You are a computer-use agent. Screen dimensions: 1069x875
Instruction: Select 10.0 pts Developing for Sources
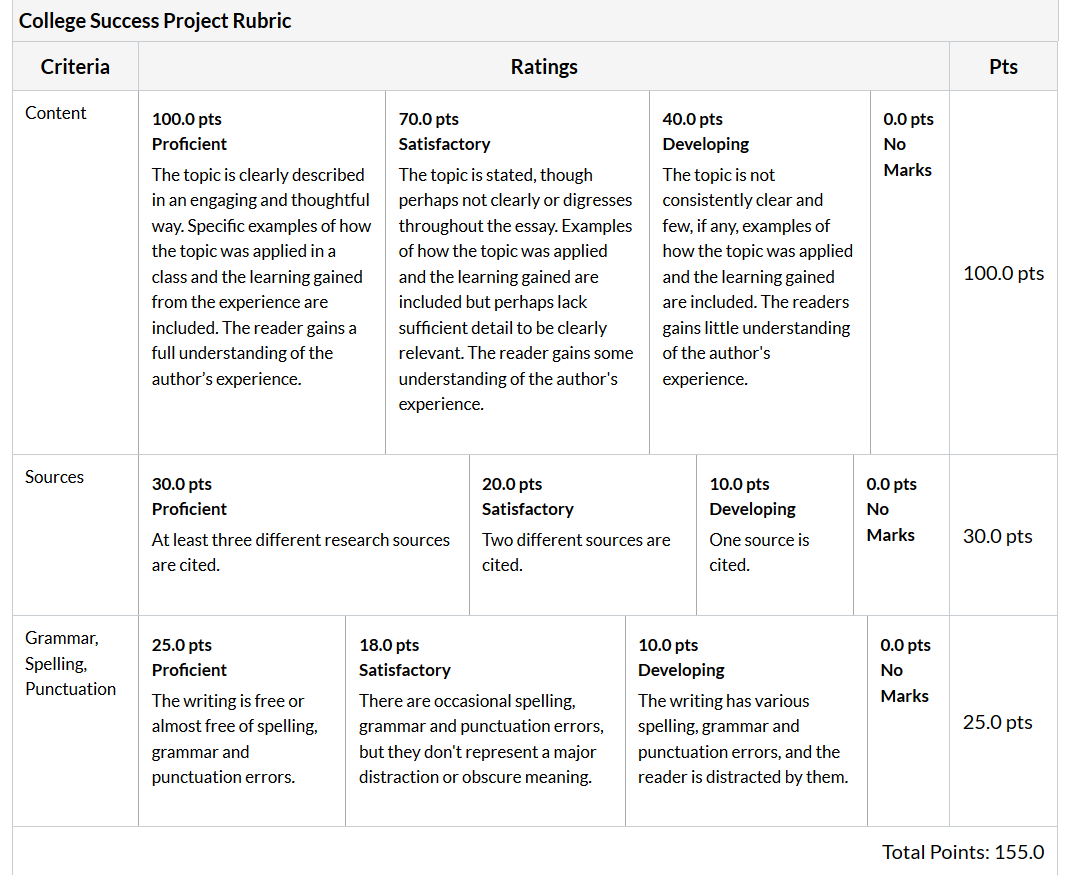[x=774, y=535]
